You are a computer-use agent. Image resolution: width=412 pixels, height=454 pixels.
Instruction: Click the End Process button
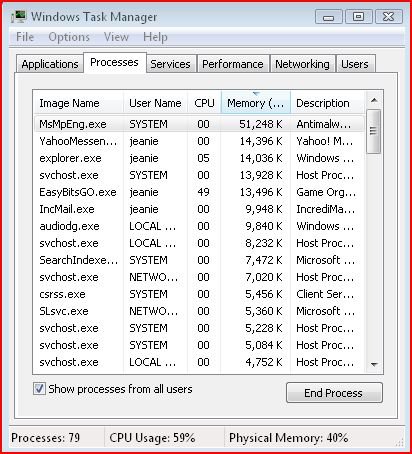(334, 393)
